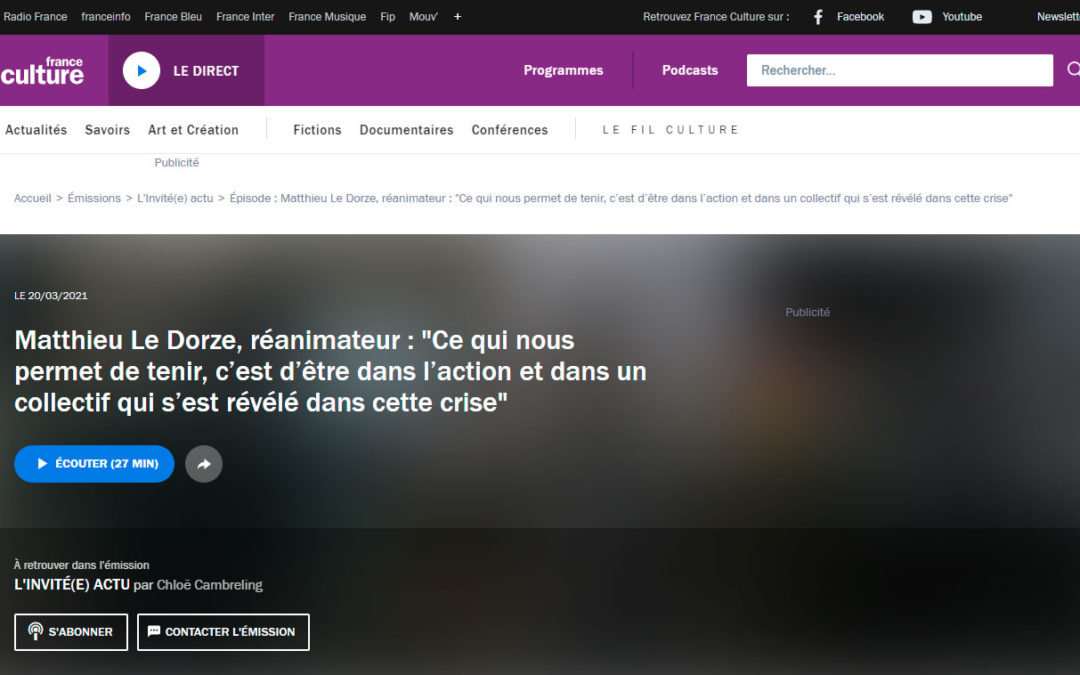Open the Newsletter link in the top bar
The width and height of the screenshot is (1080, 675).
1058,17
